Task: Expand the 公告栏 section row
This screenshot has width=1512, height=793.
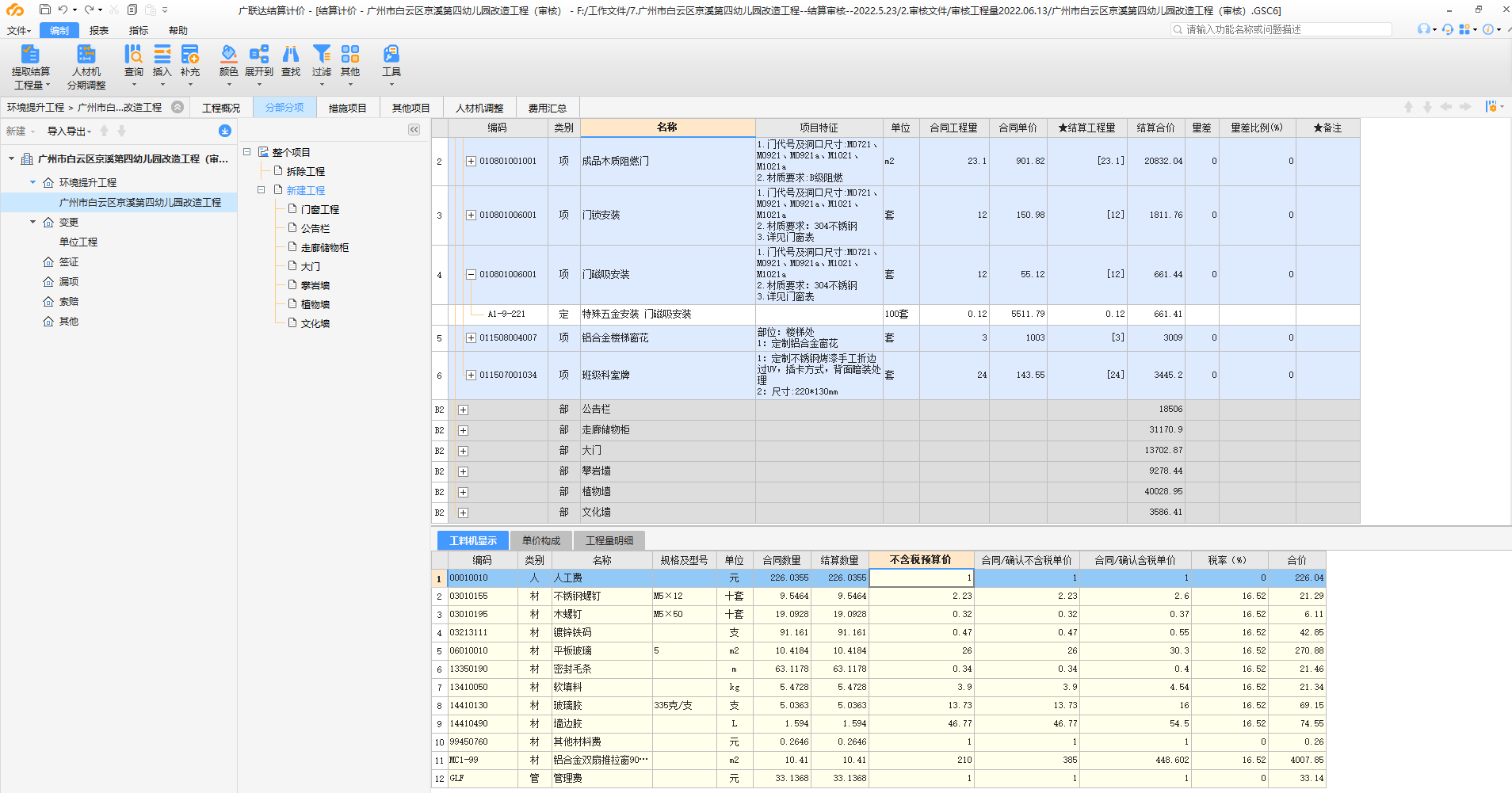Action: 463,410
